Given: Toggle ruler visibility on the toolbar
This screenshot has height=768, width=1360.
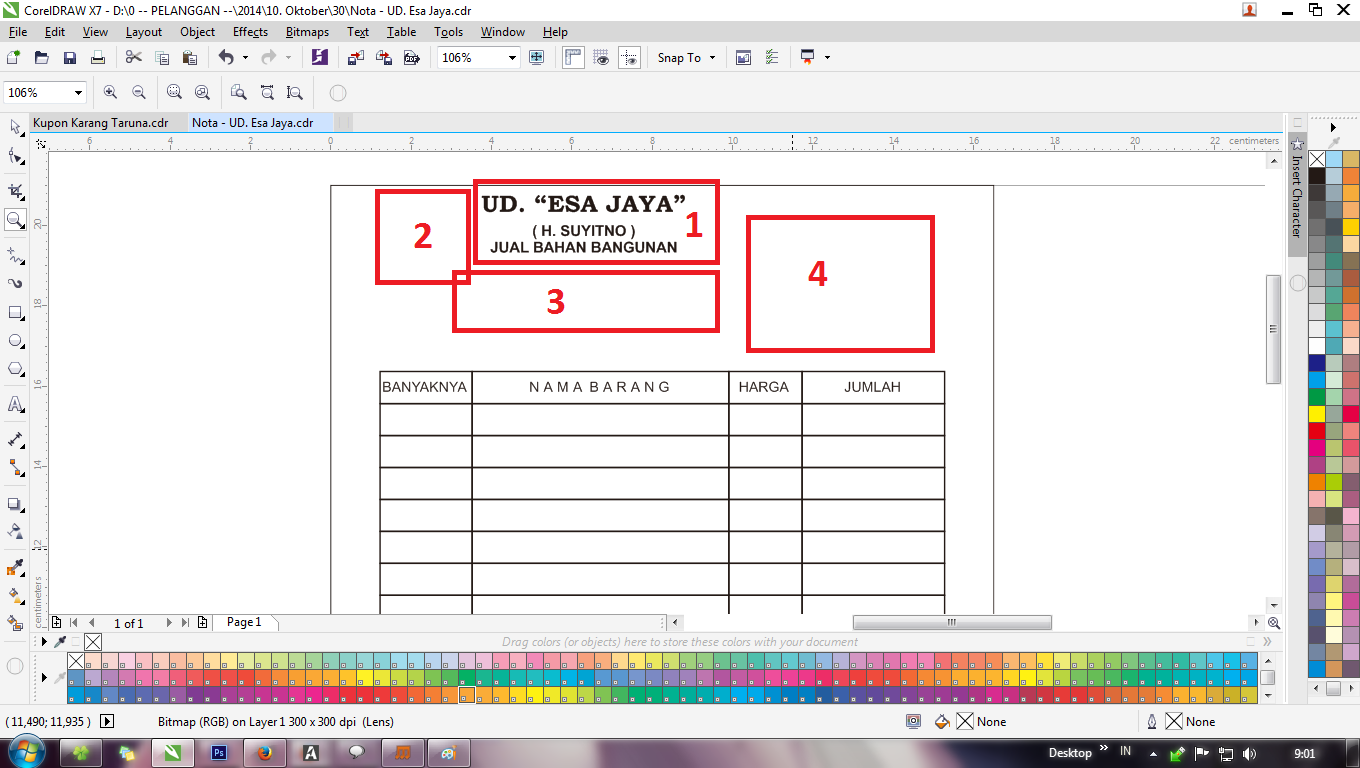Looking at the screenshot, I should (x=572, y=58).
